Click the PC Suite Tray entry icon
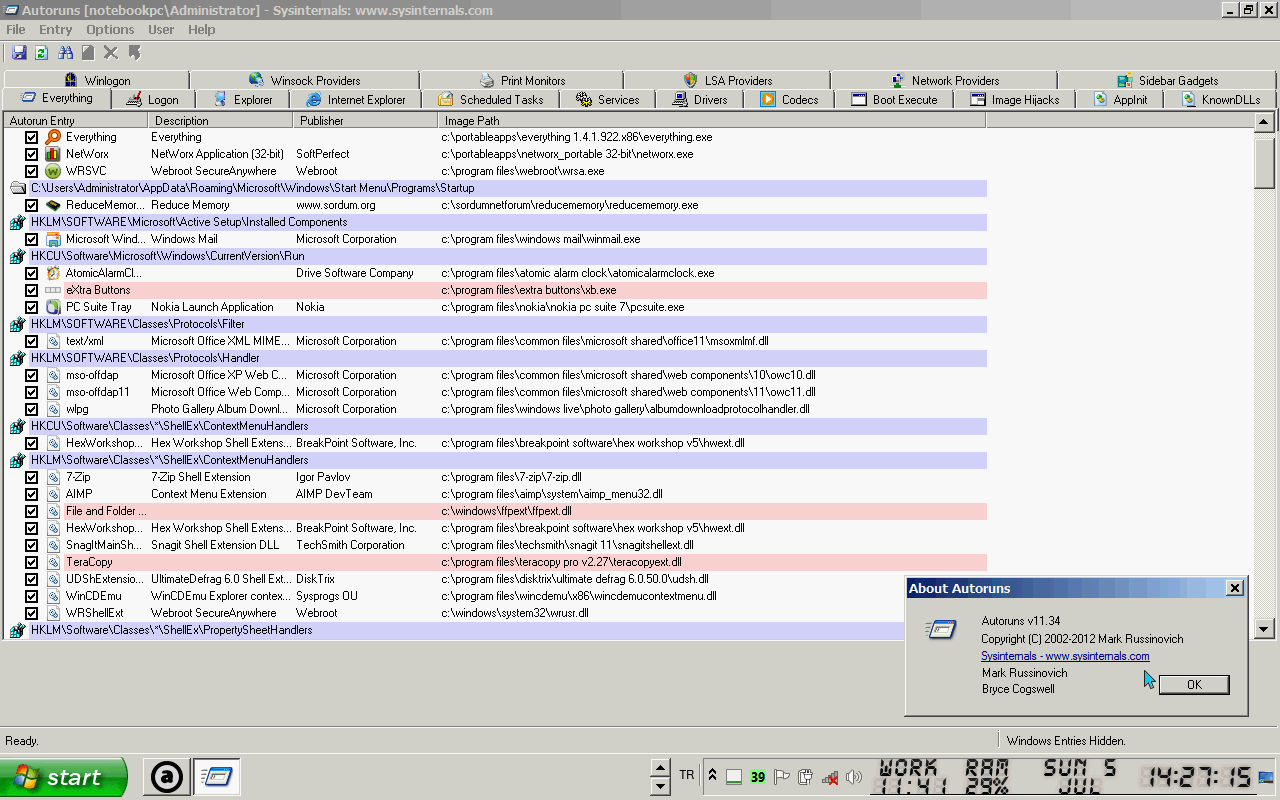The width and height of the screenshot is (1280, 800). click(54, 307)
